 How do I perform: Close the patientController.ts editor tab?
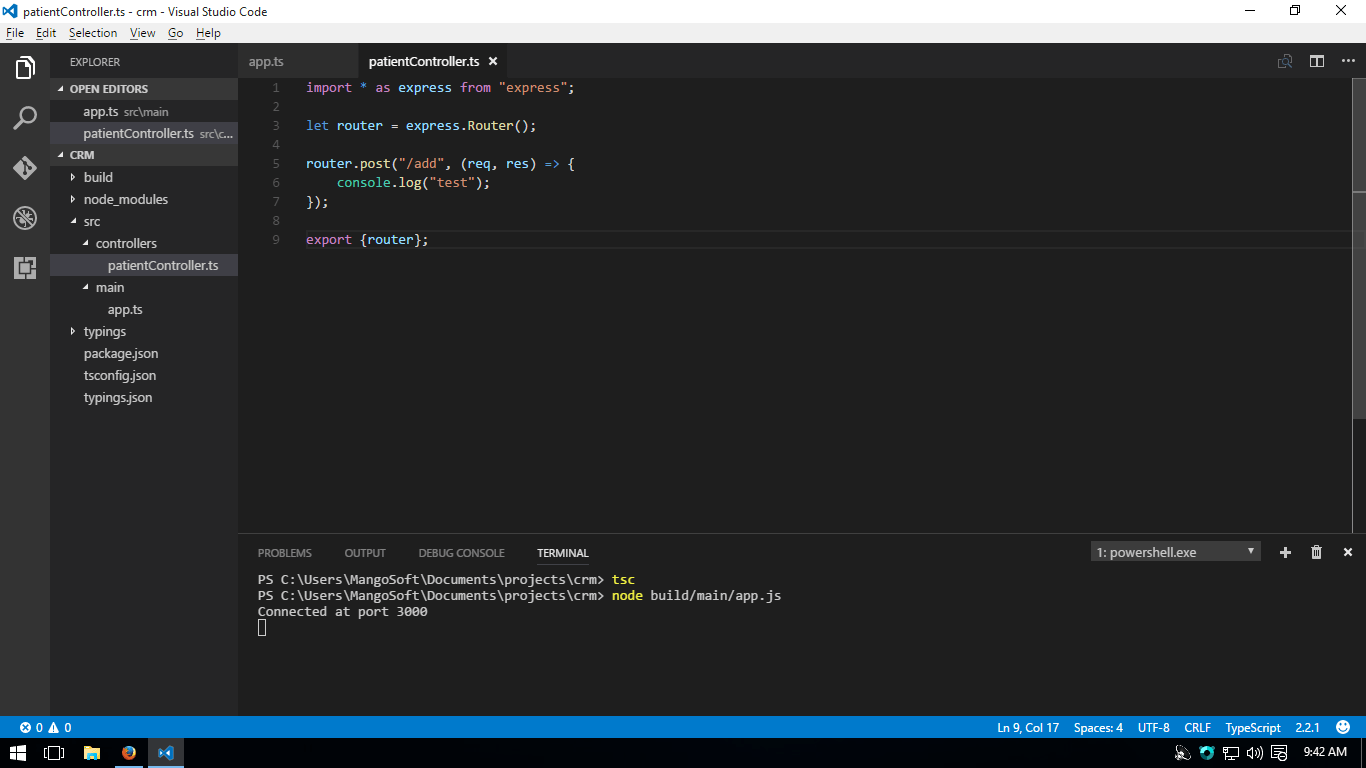click(x=493, y=61)
